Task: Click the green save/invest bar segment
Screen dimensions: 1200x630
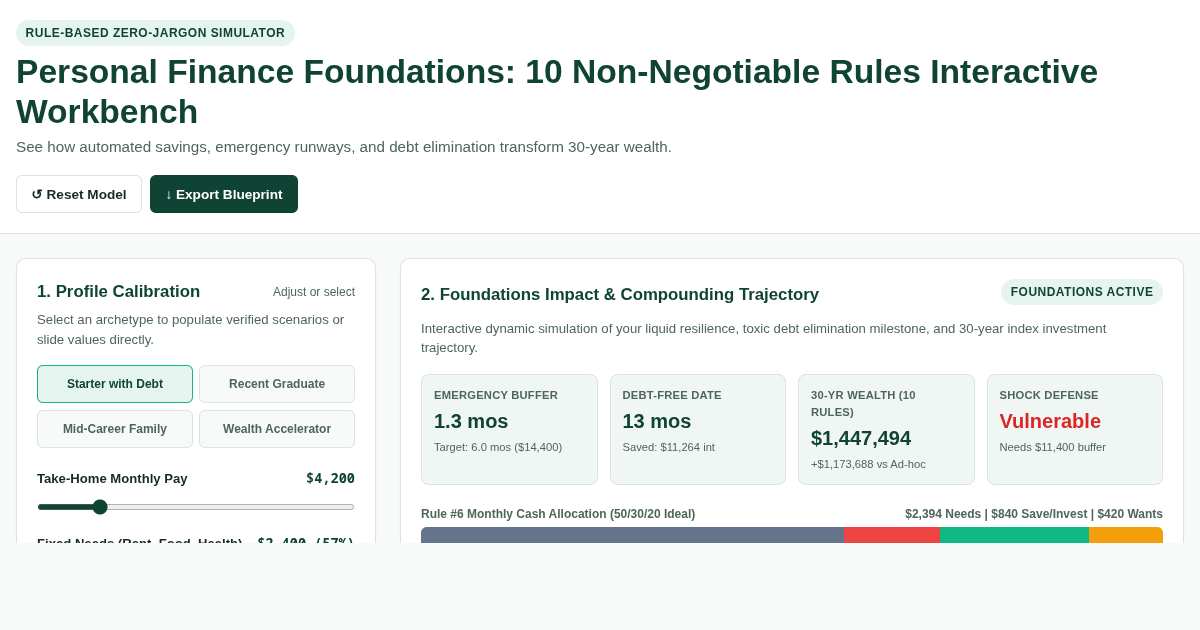Action: (x=1014, y=535)
